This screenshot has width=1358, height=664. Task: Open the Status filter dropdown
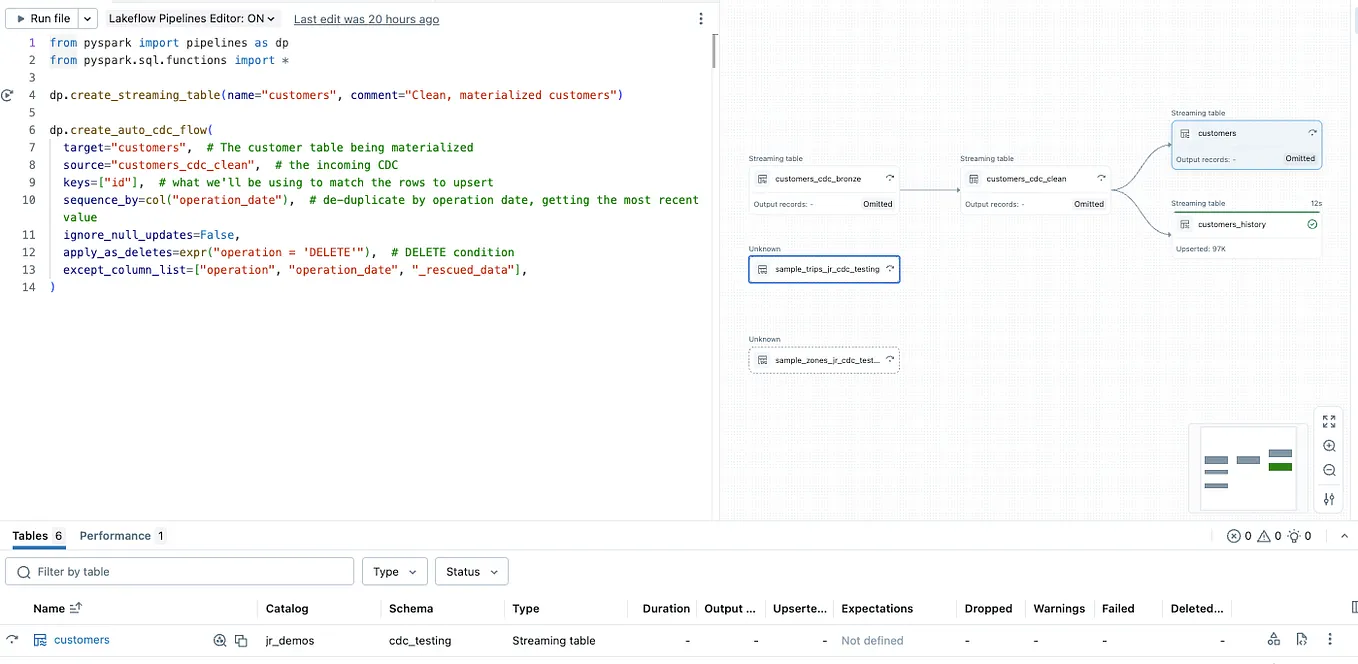471,571
